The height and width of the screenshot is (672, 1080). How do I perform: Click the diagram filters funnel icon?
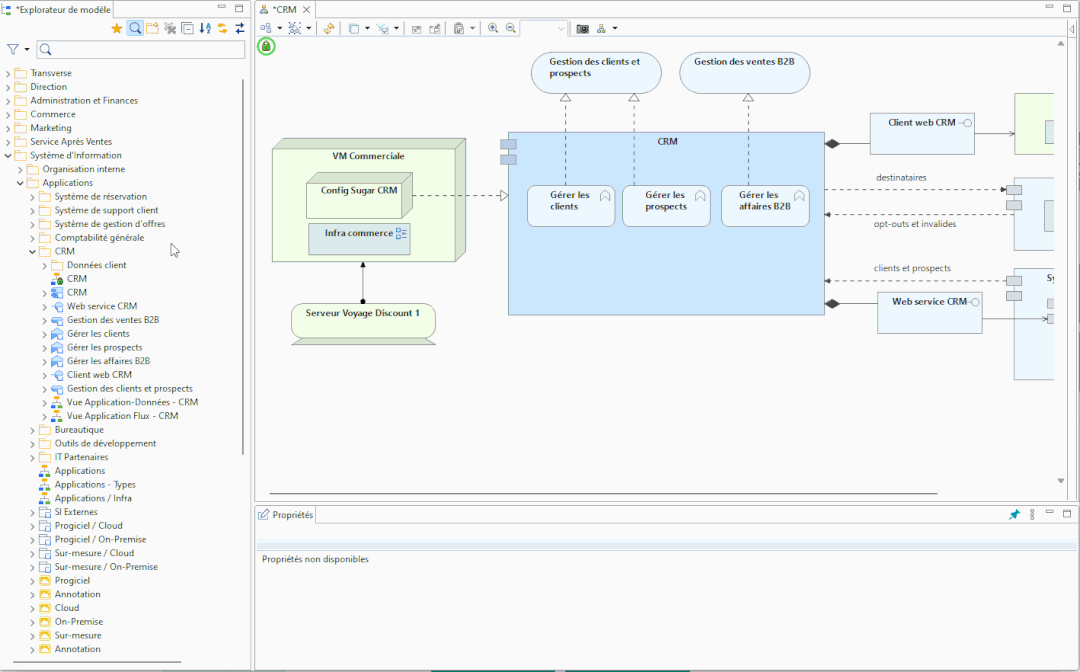pyautogui.click(x=382, y=28)
